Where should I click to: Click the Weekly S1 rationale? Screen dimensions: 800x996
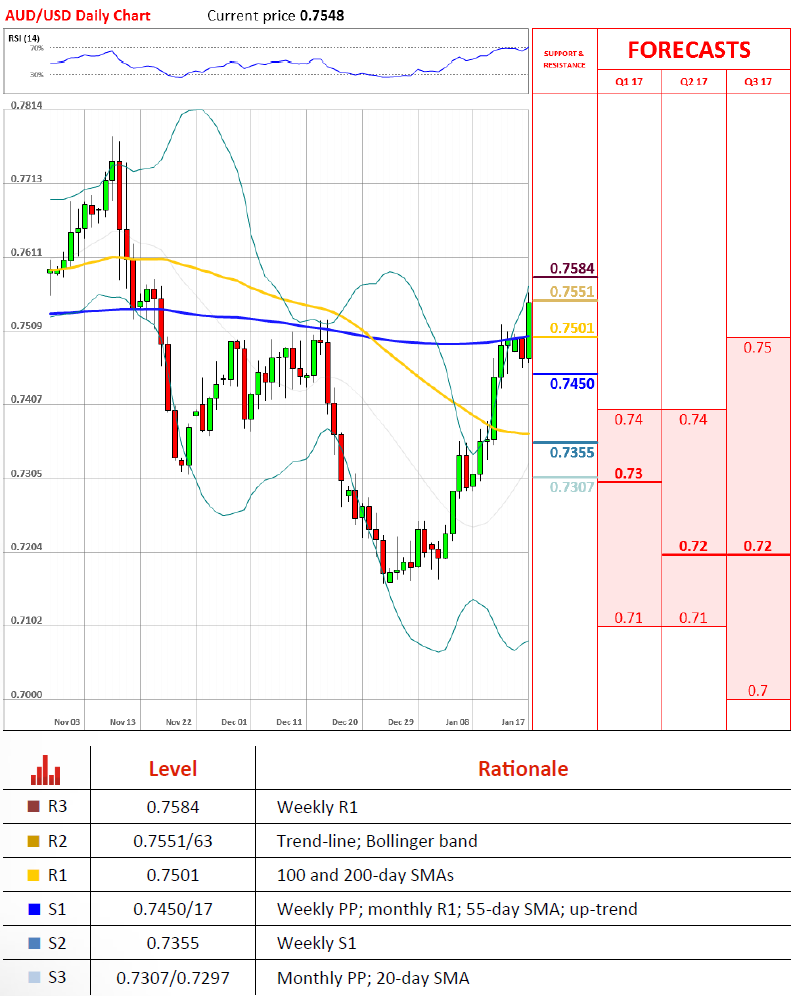pyautogui.click(x=316, y=943)
